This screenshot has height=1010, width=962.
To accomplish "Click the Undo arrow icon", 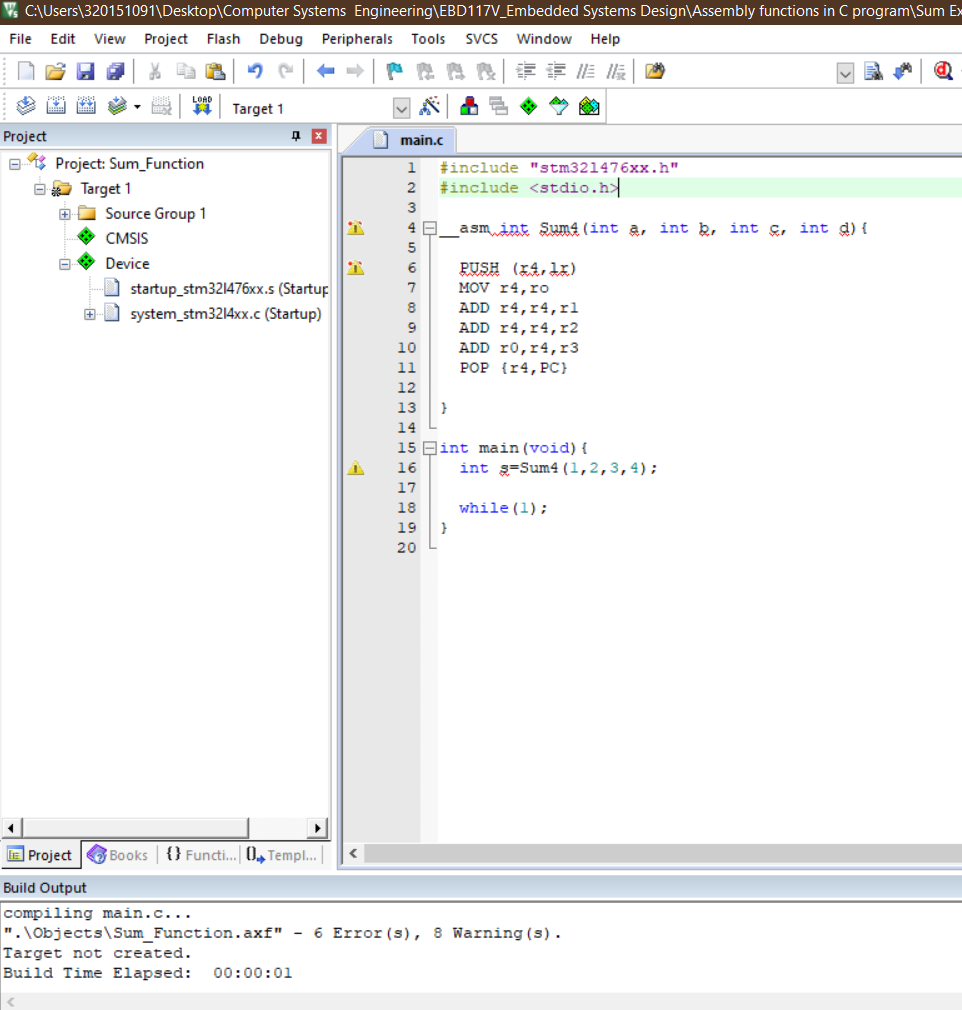I will tap(254, 70).
